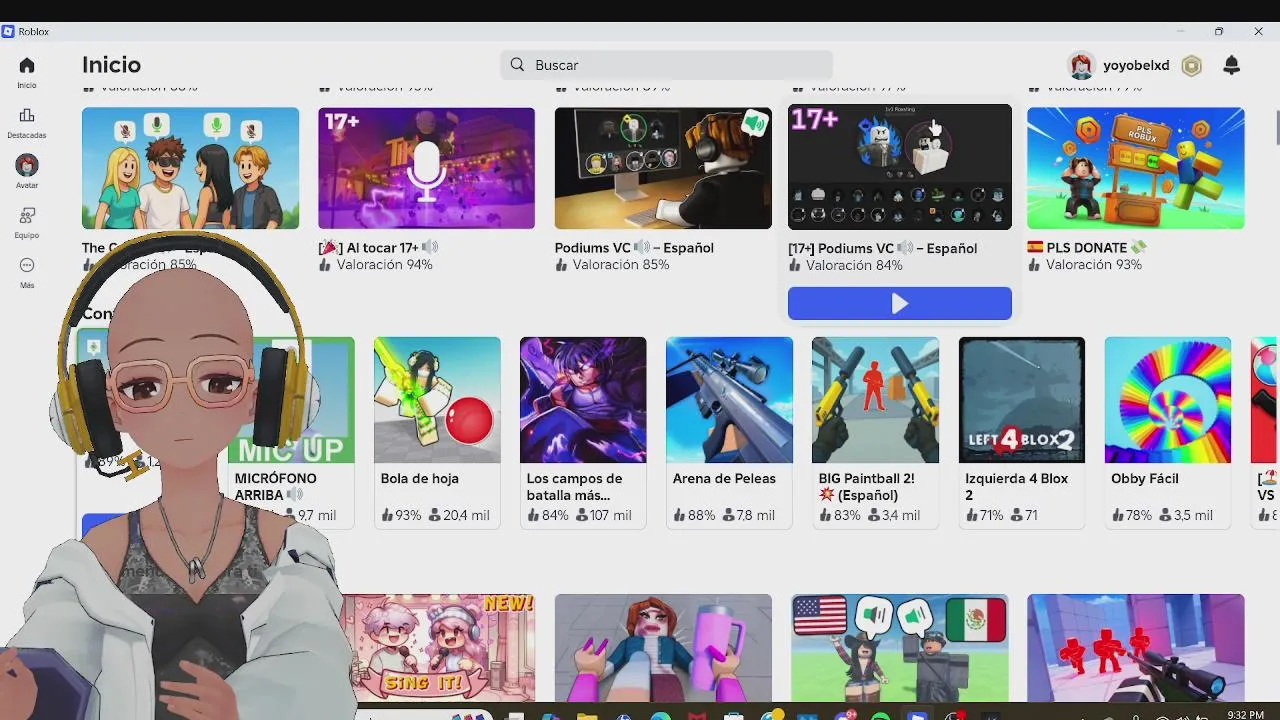Click the 3,5 mil players count
Screen dimensions: 1280x720
1186,516
